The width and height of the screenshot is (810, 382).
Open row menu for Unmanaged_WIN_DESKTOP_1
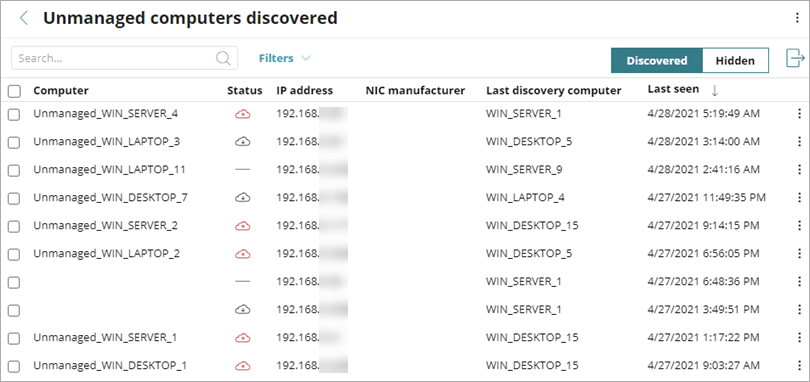tap(800, 365)
